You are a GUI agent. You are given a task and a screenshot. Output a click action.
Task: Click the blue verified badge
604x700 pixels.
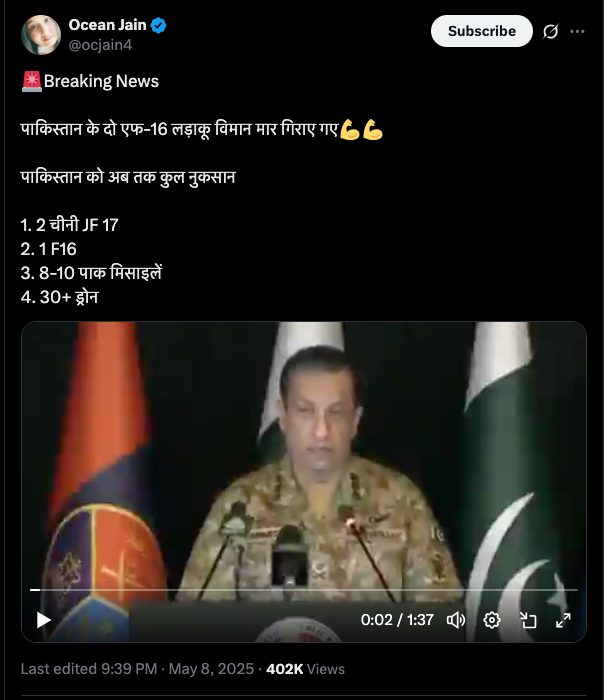[158, 25]
